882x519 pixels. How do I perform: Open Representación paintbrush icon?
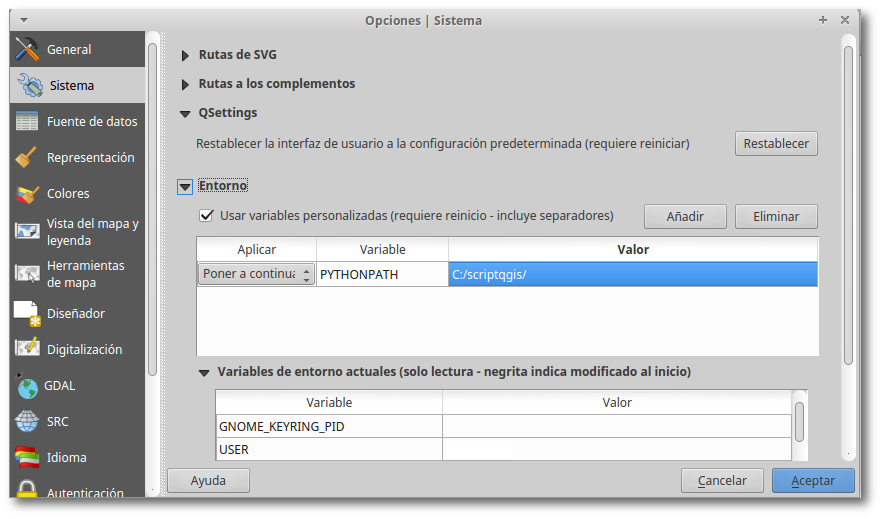click(x=27, y=157)
